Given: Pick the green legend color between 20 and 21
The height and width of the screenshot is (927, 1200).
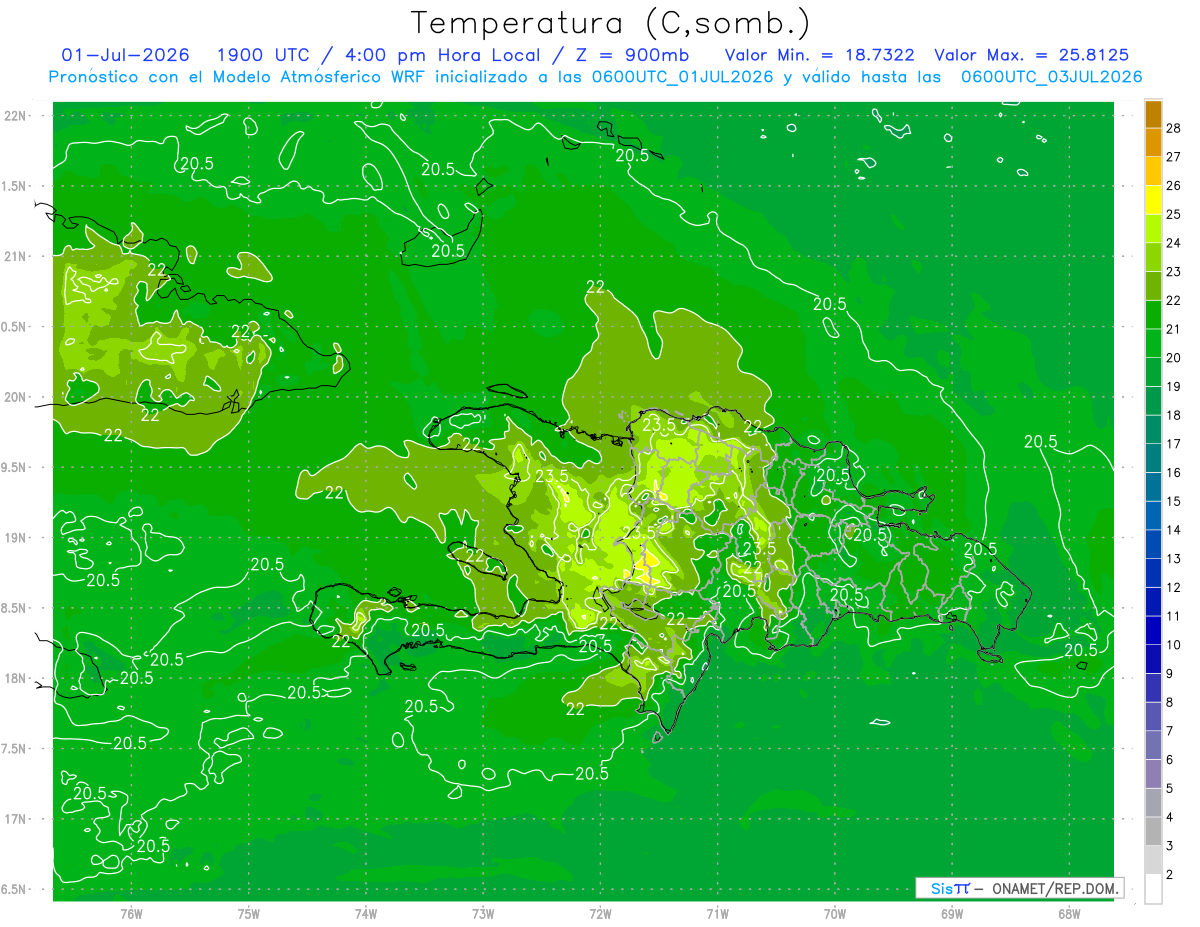Looking at the screenshot, I should point(1153,344).
